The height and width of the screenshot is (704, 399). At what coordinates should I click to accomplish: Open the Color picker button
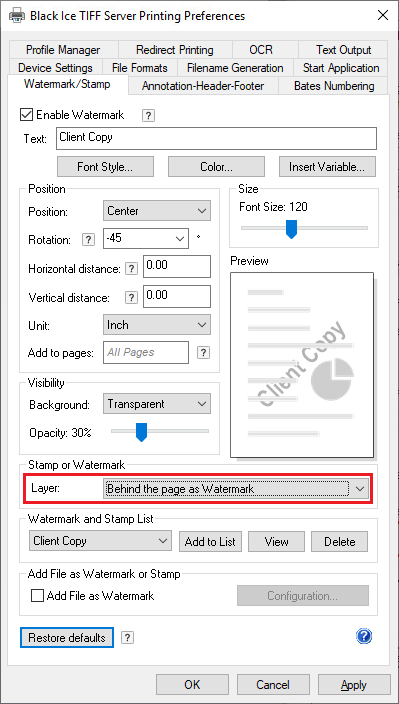(x=216, y=167)
